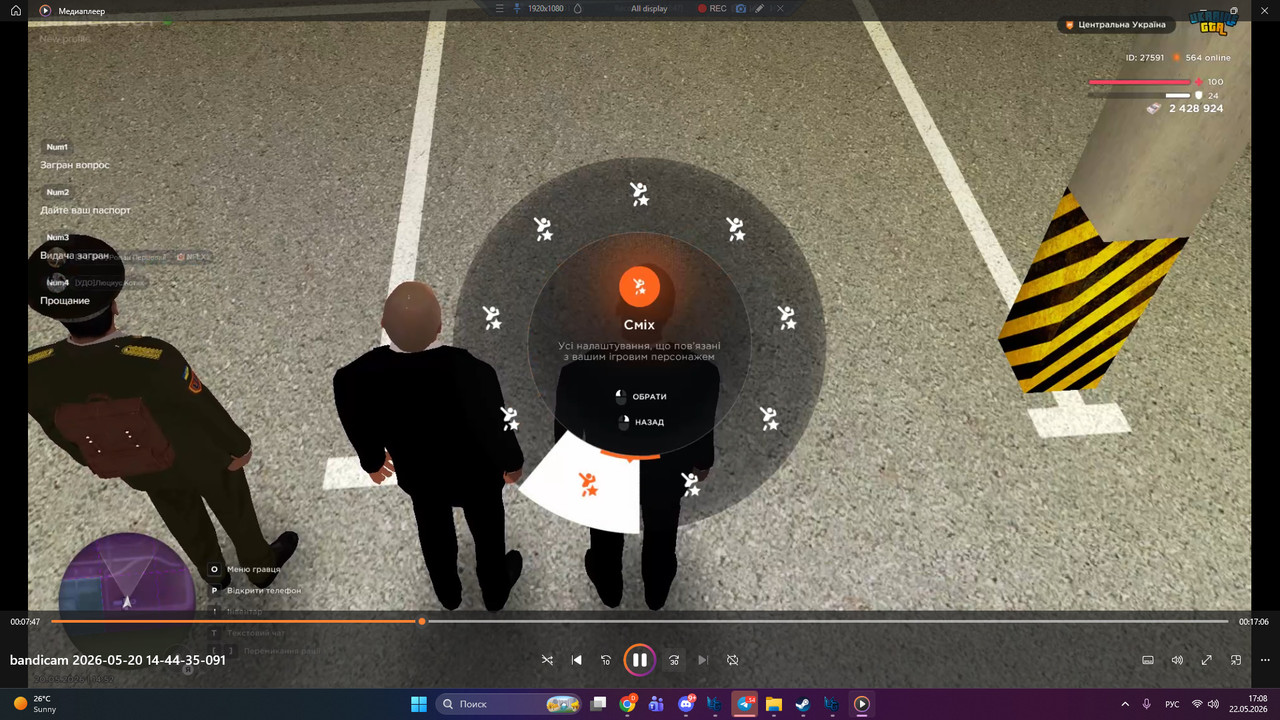This screenshot has height=720, width=1280.
Task: Click the 2 428 924 money balance
Action: 1185,108
